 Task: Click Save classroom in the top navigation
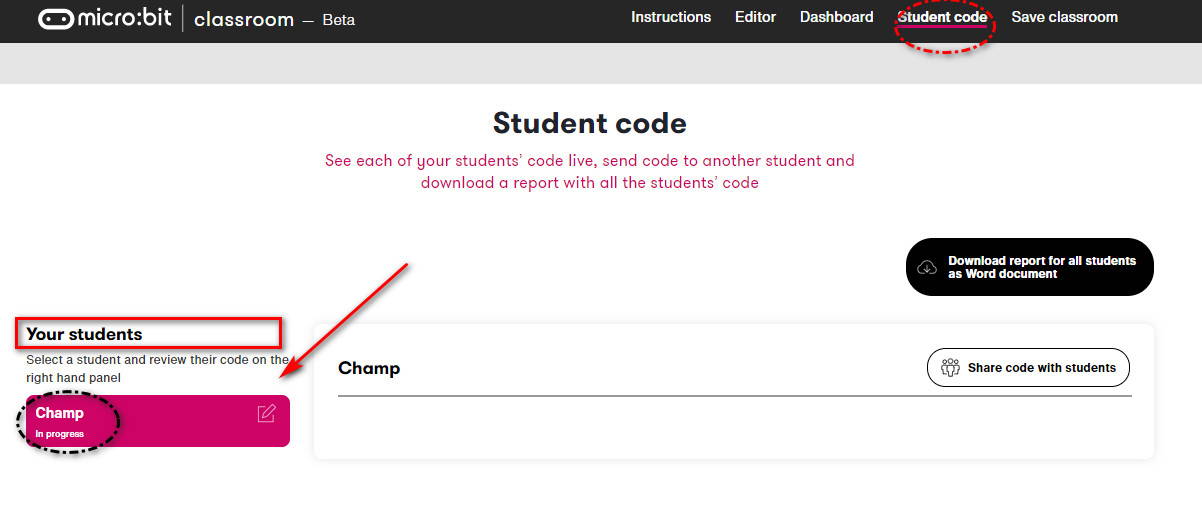1064,17
